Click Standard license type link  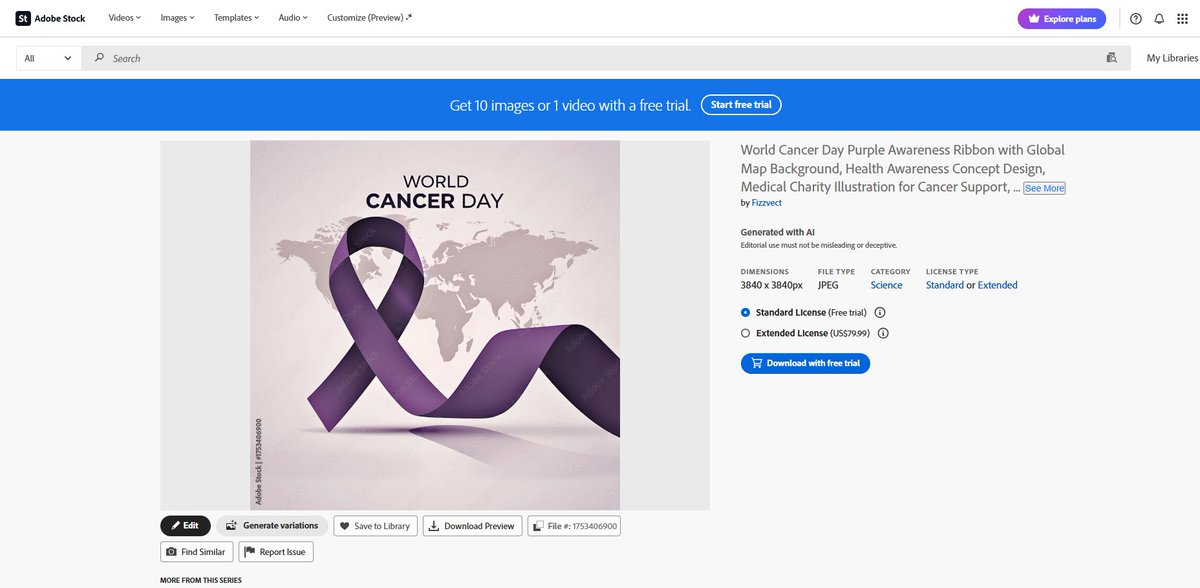(x=945, y=285)
